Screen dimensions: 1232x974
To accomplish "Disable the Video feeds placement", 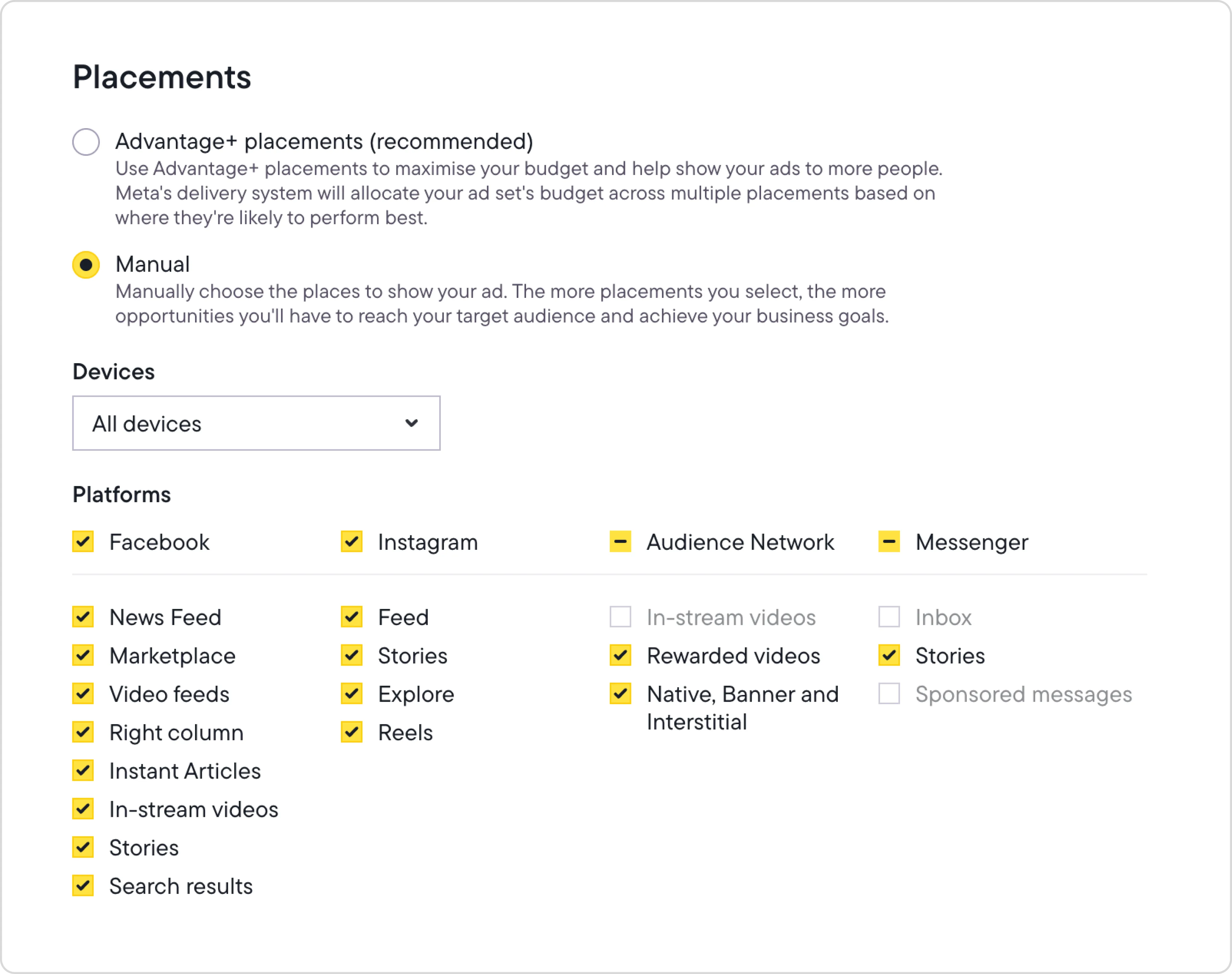I will (83, 694).
